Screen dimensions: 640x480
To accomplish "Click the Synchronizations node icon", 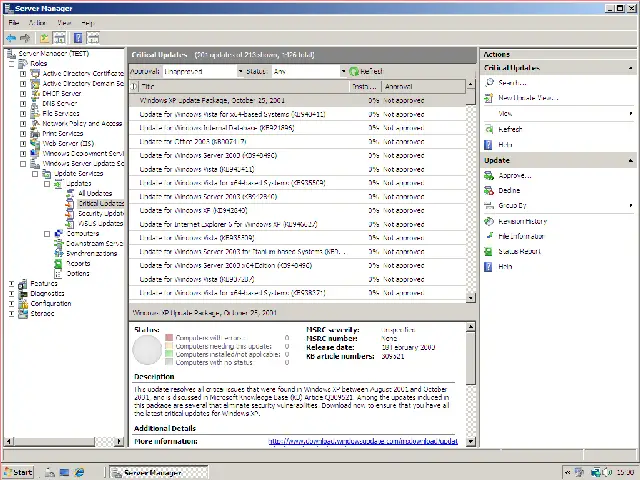I will (59, 253).
